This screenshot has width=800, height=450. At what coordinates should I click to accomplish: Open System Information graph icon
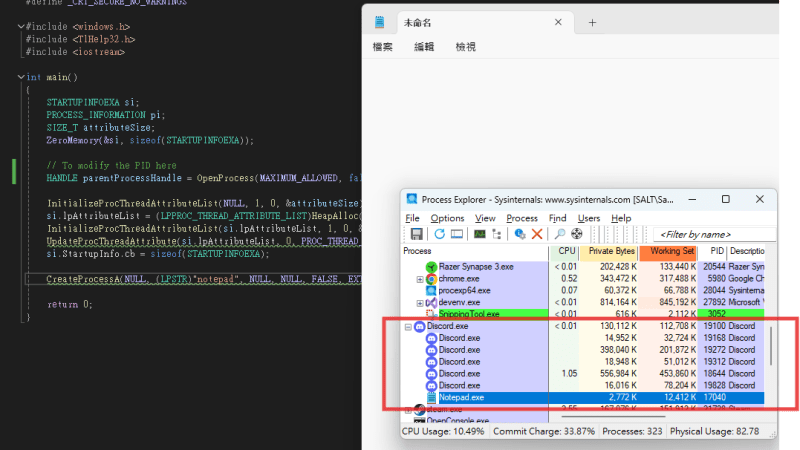coord(480,234)
